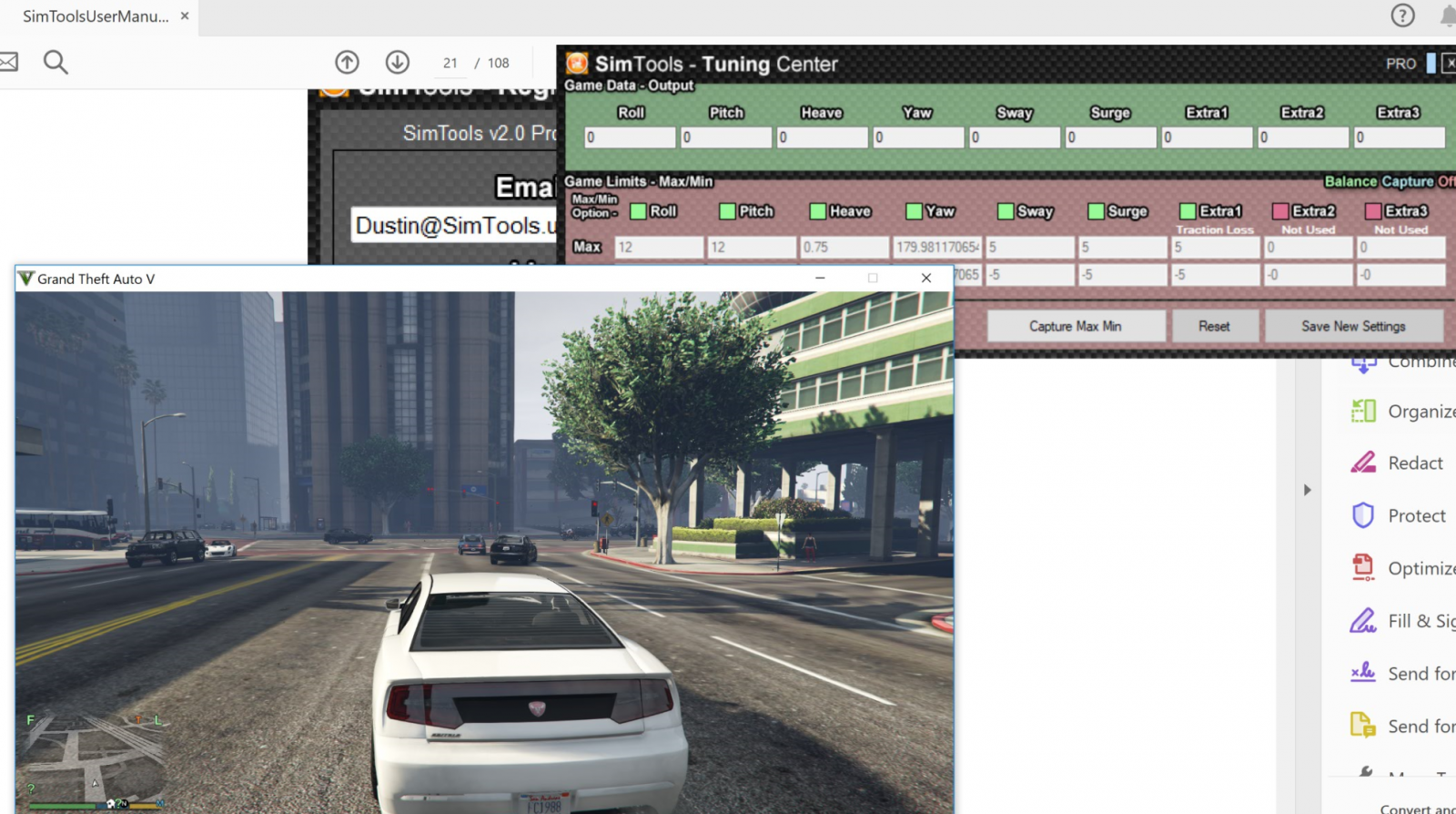Close the SimToolsUserManual tab
1456x814 pixels.
pos(185,15)
